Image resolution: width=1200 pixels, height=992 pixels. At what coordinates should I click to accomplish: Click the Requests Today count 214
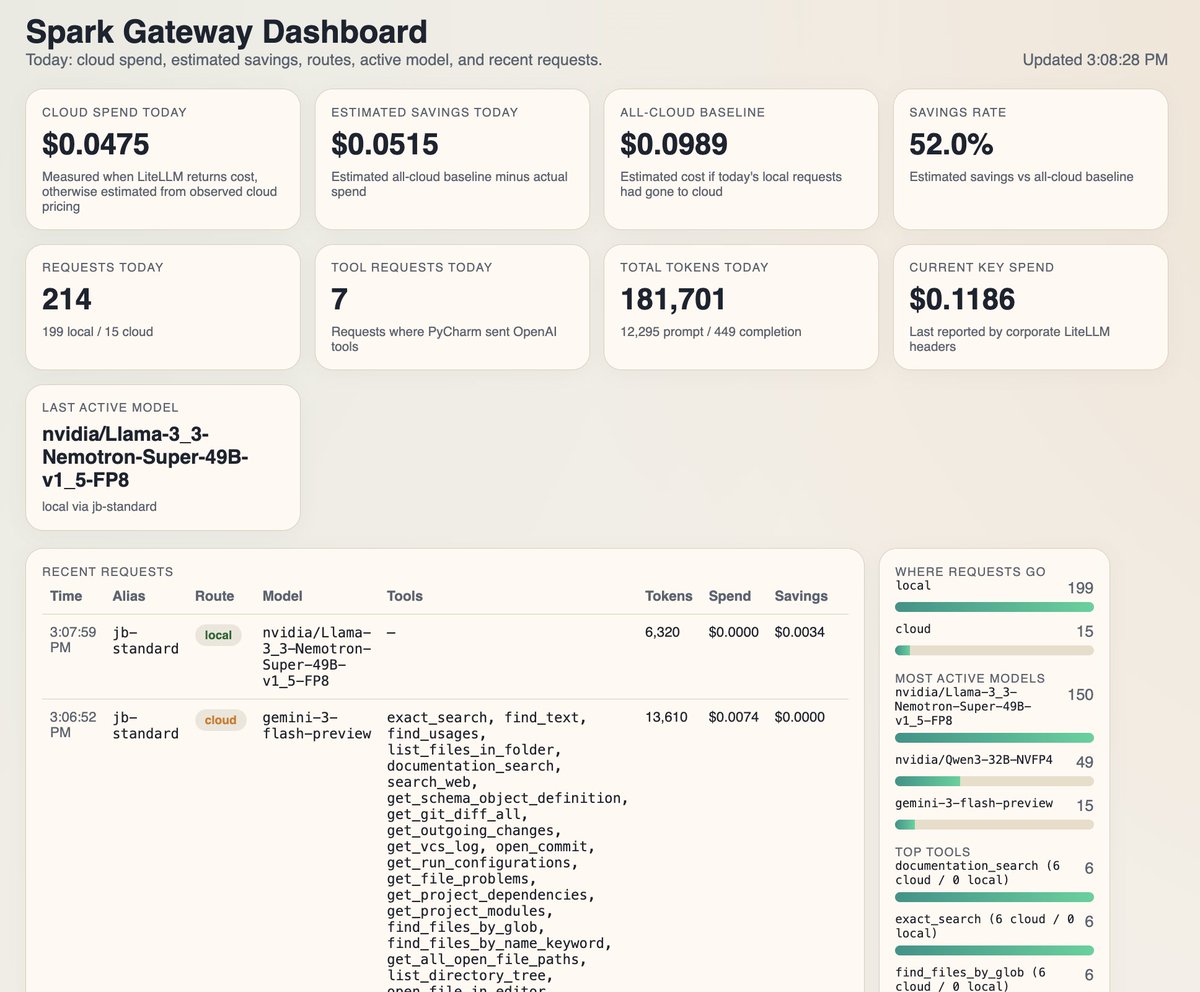[67, 299]
